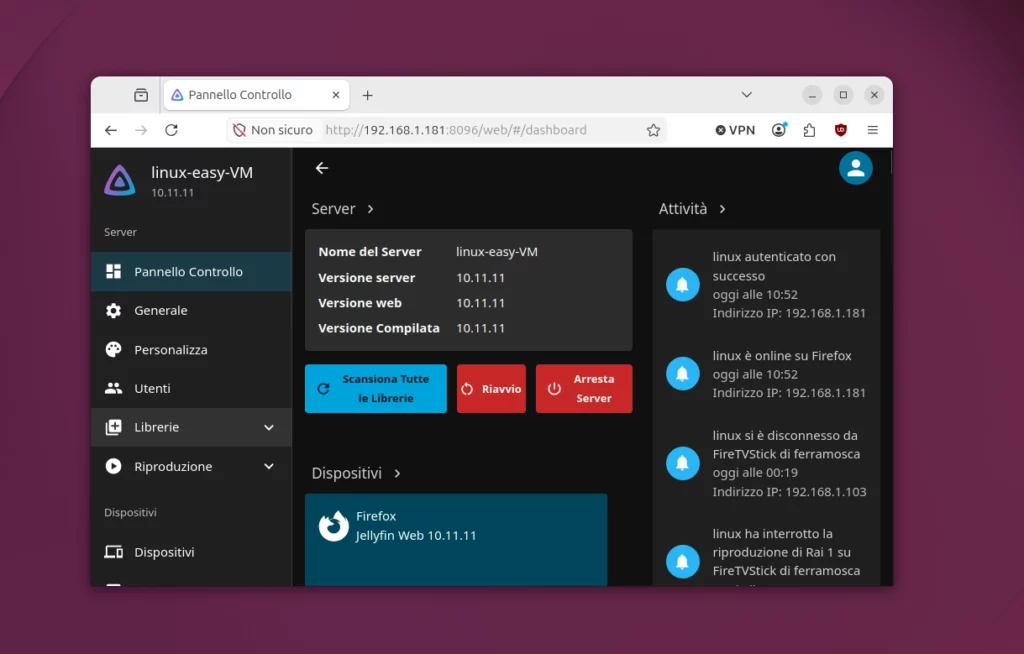Viewport: 1024px width, 654px height.
Task: Click the Riproduzione play icon
Action: point(114,466)
